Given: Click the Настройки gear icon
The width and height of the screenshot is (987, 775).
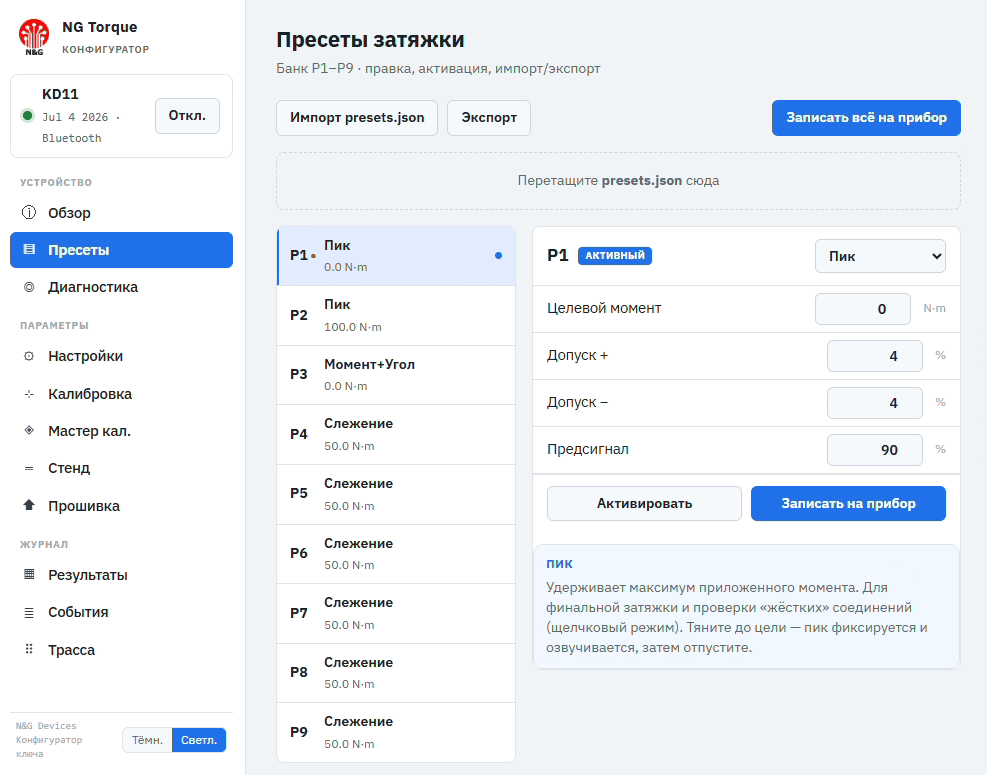Looking at the screenshot, I should pos(29,356).
